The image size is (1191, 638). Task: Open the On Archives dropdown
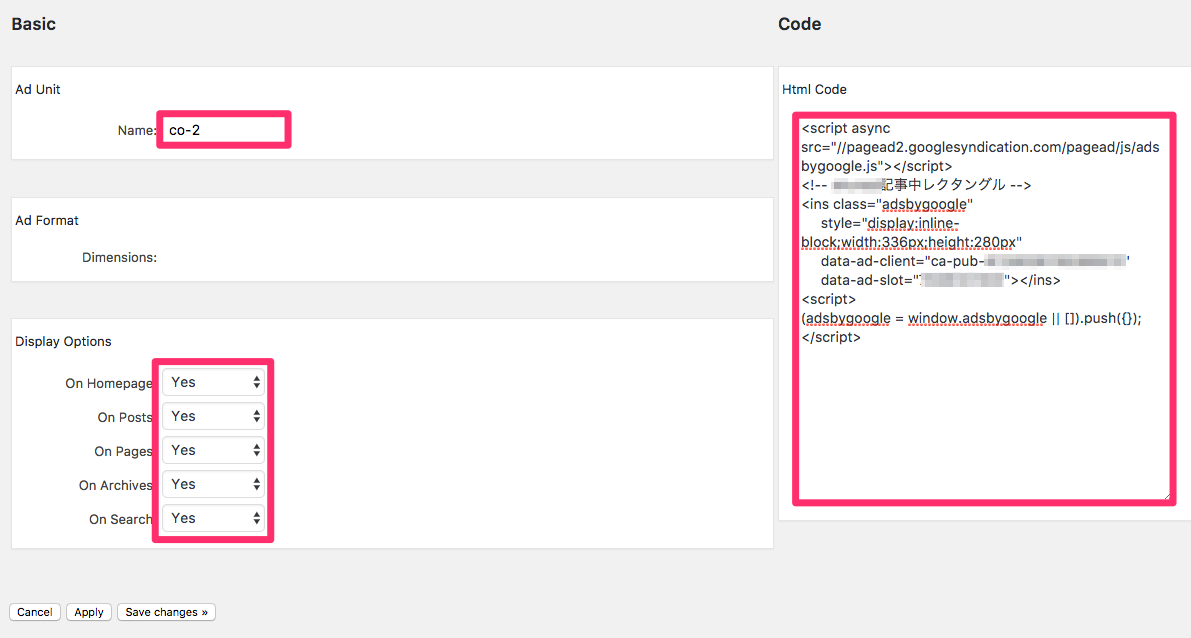coord(213,484)
